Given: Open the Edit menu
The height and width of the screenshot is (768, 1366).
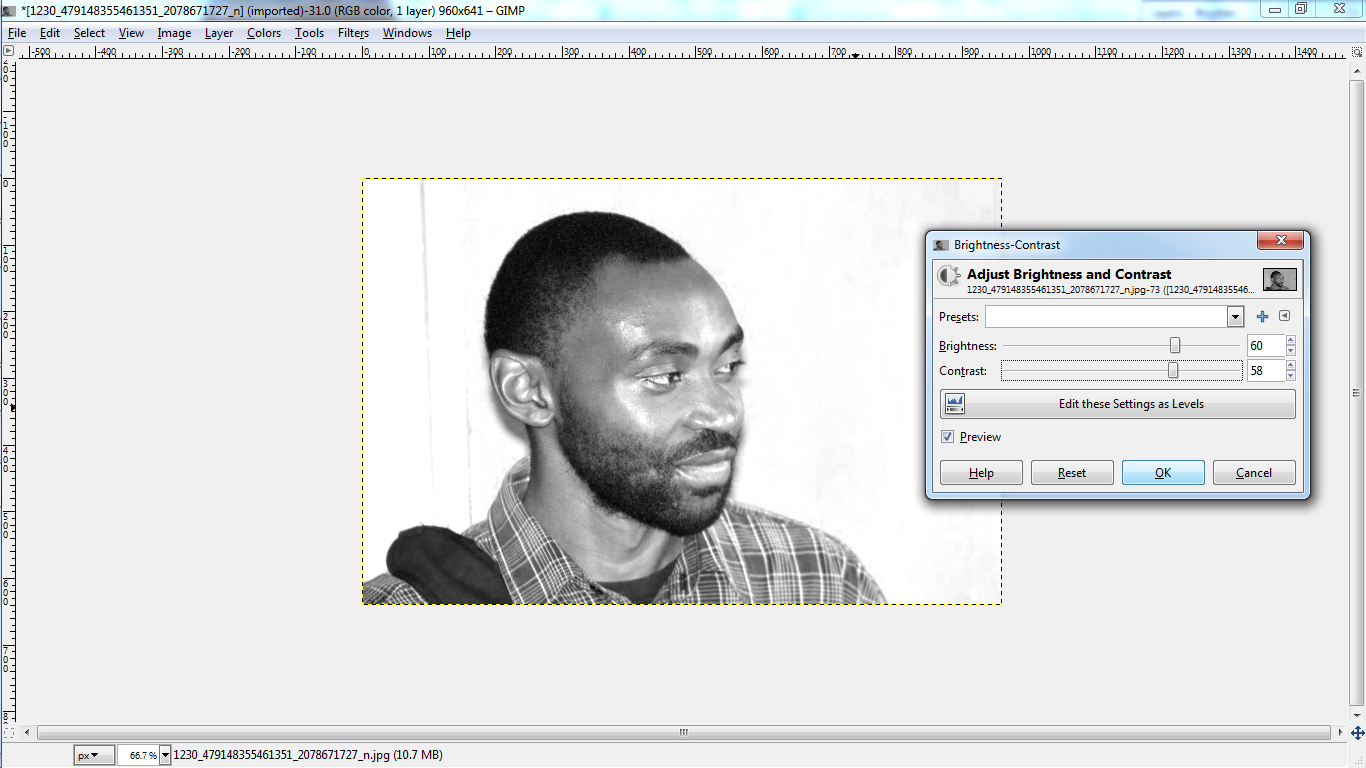Looking at the screenshot, I should (x=50, y=33).
